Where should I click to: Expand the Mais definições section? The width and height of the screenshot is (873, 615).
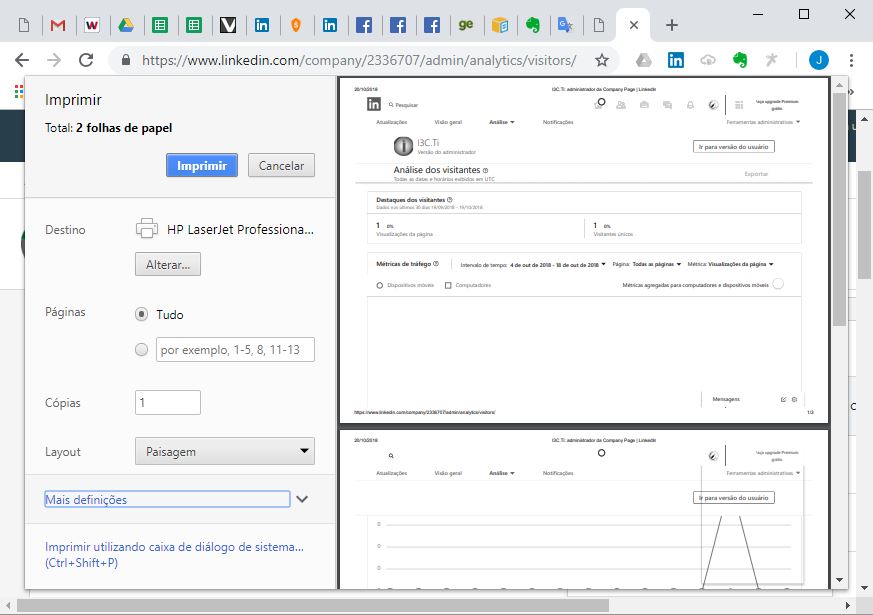pyautogui.click(x=303, y=499)
